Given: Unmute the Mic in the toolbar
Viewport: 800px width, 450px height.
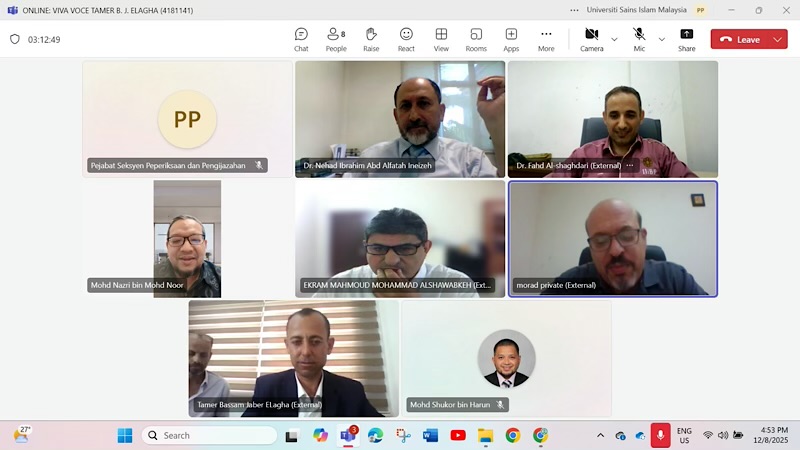Looking at the screenshot, I should click(639, 39).
